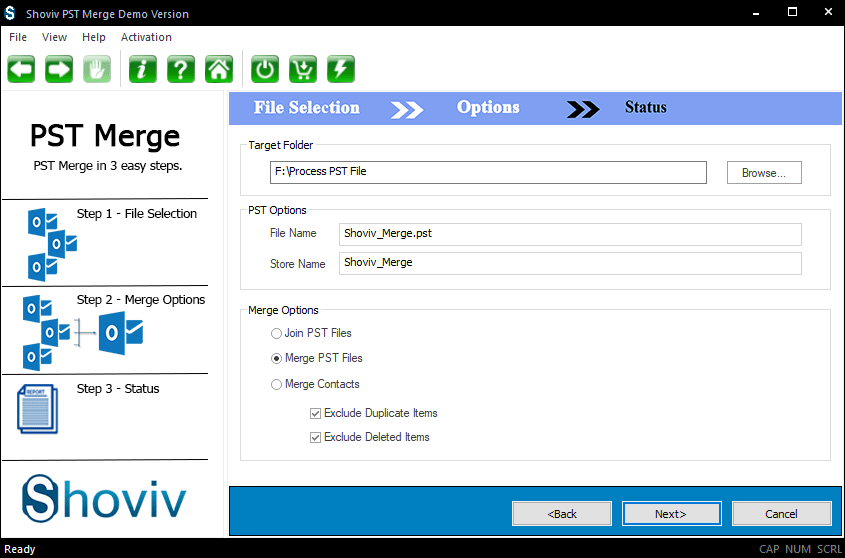Click the Shoviv logo in sidebar
The height and width of the screenshot is (558, 845).
point(104,499)
